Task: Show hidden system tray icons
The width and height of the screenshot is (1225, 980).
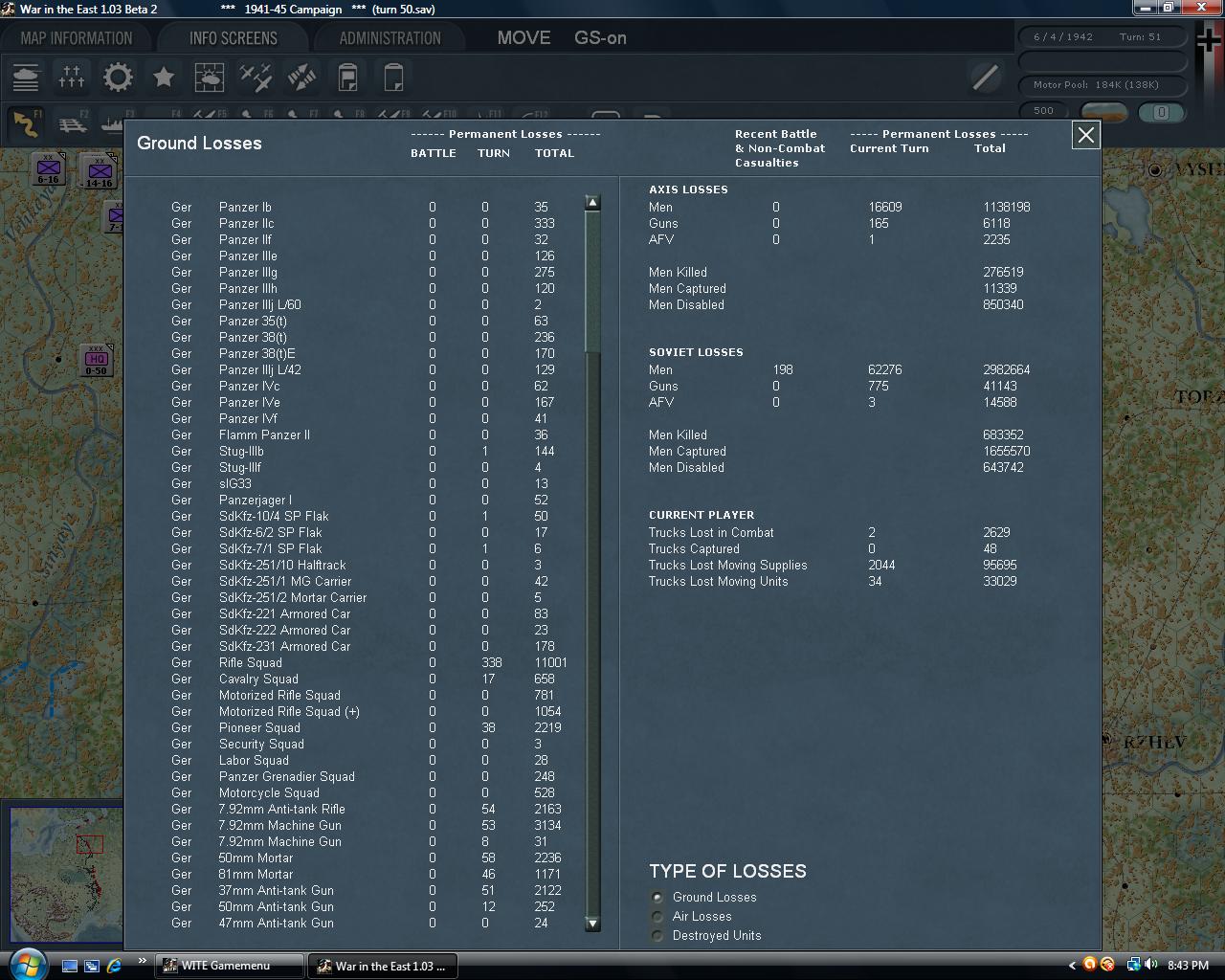Action: coord(1072,965)
